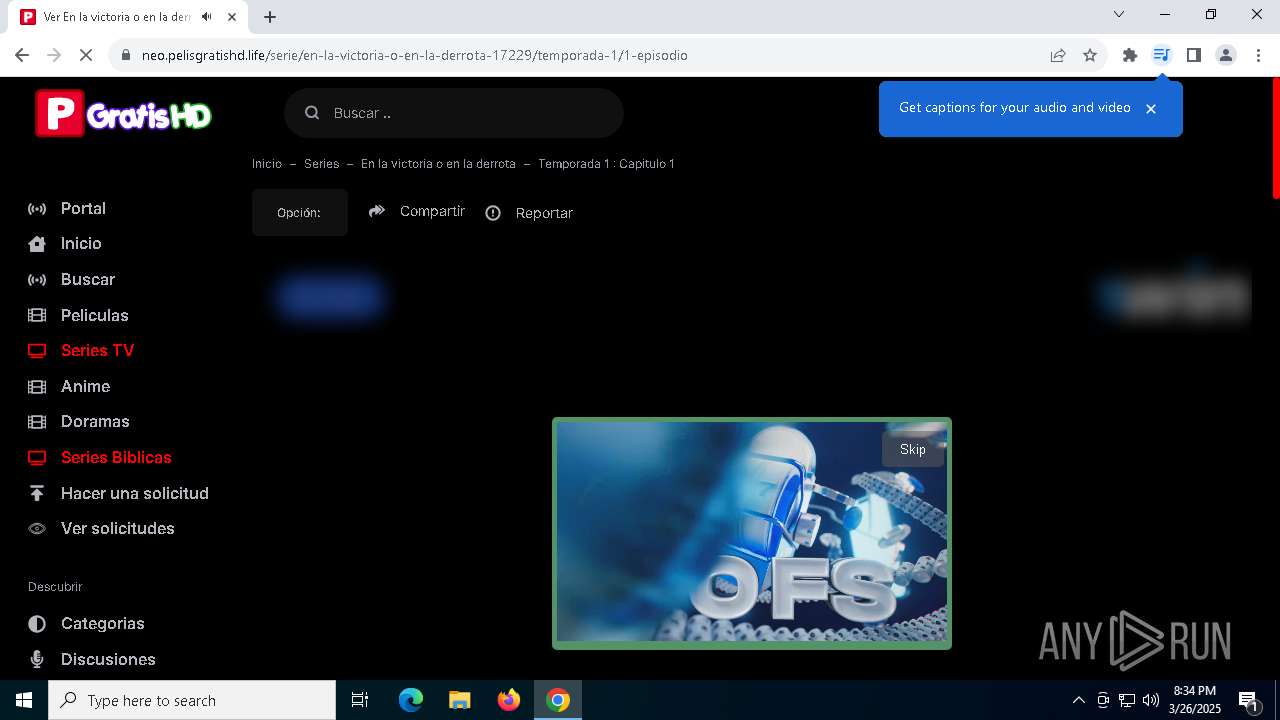Viewport: 1280px width, 720px height.
Task: Bookmark this page with the star icon
Action: (x=1090, y=55)
